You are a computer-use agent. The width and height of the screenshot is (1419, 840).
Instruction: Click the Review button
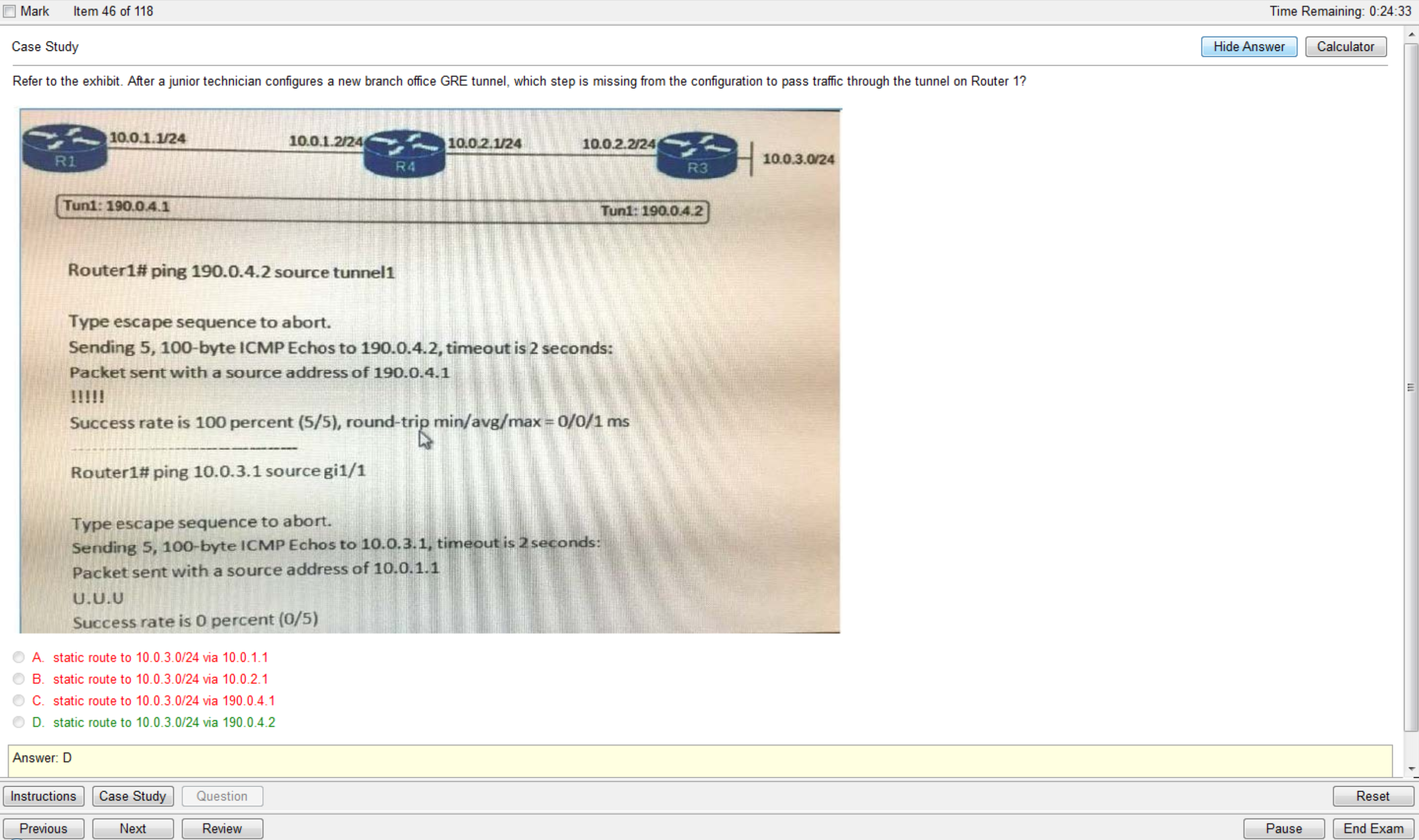pos(222,828)
